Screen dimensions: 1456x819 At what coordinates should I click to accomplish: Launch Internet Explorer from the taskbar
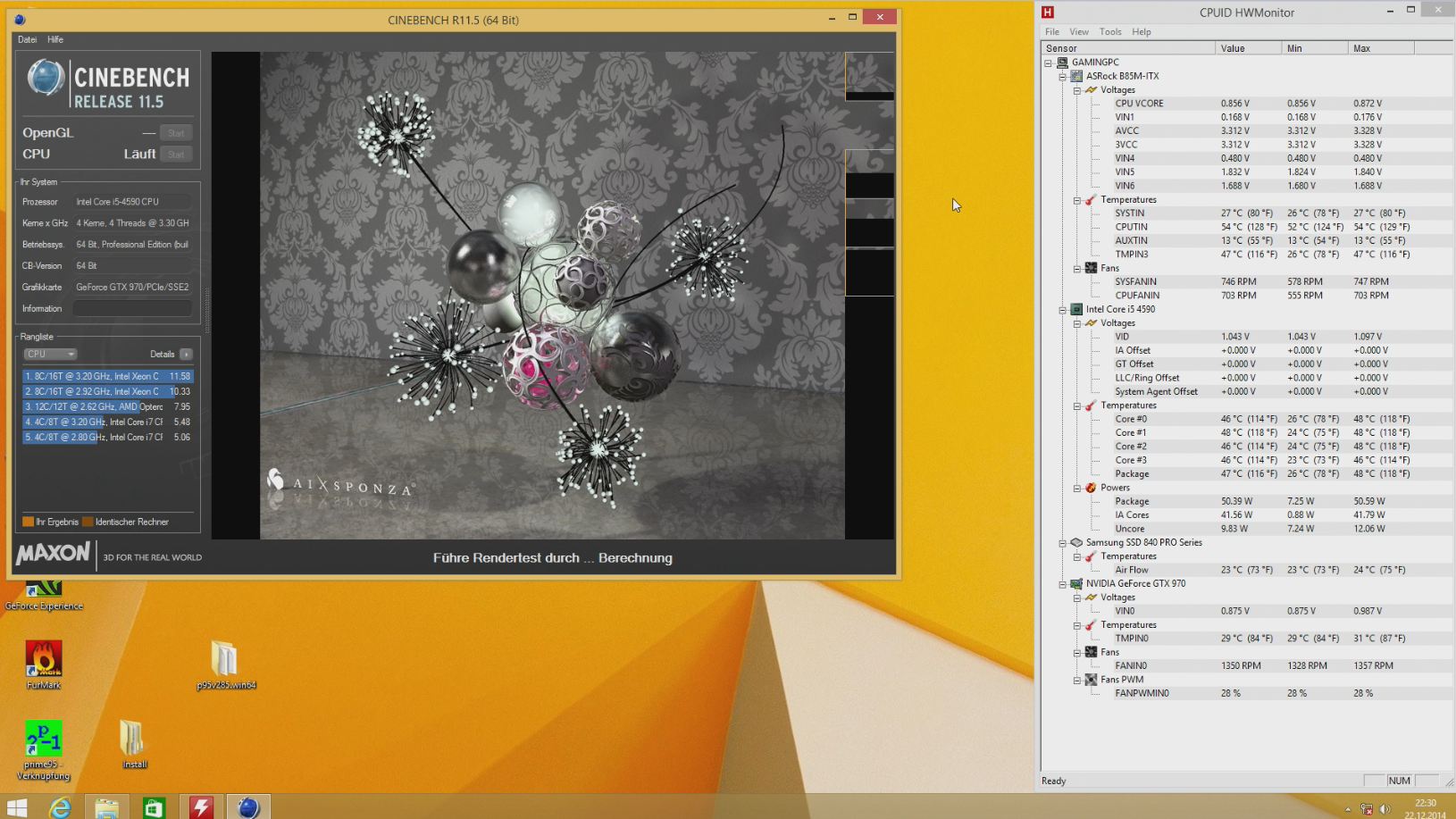60,807
